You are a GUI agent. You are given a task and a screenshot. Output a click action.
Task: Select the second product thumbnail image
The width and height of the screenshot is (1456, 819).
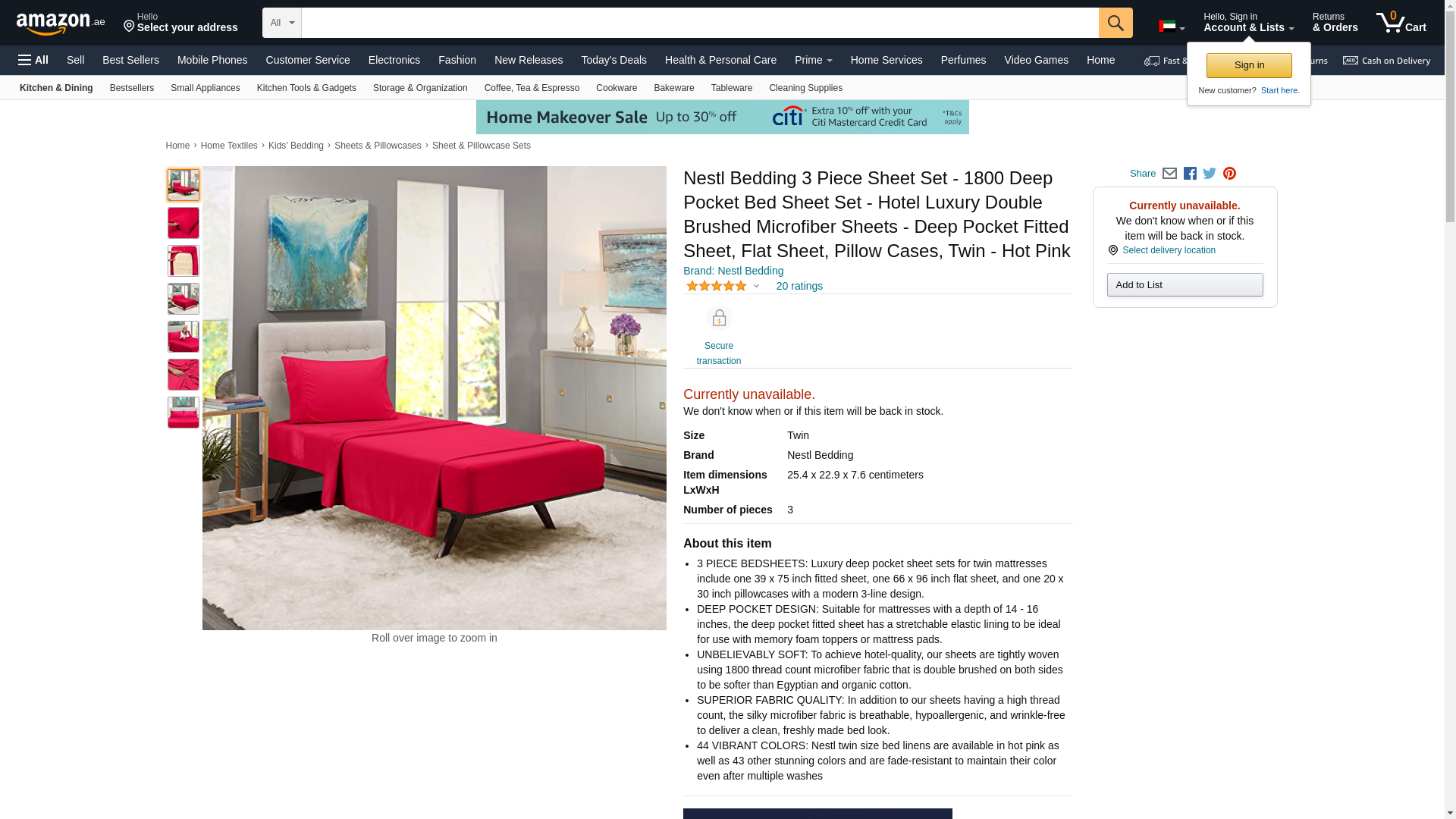[x=184, y=223]
